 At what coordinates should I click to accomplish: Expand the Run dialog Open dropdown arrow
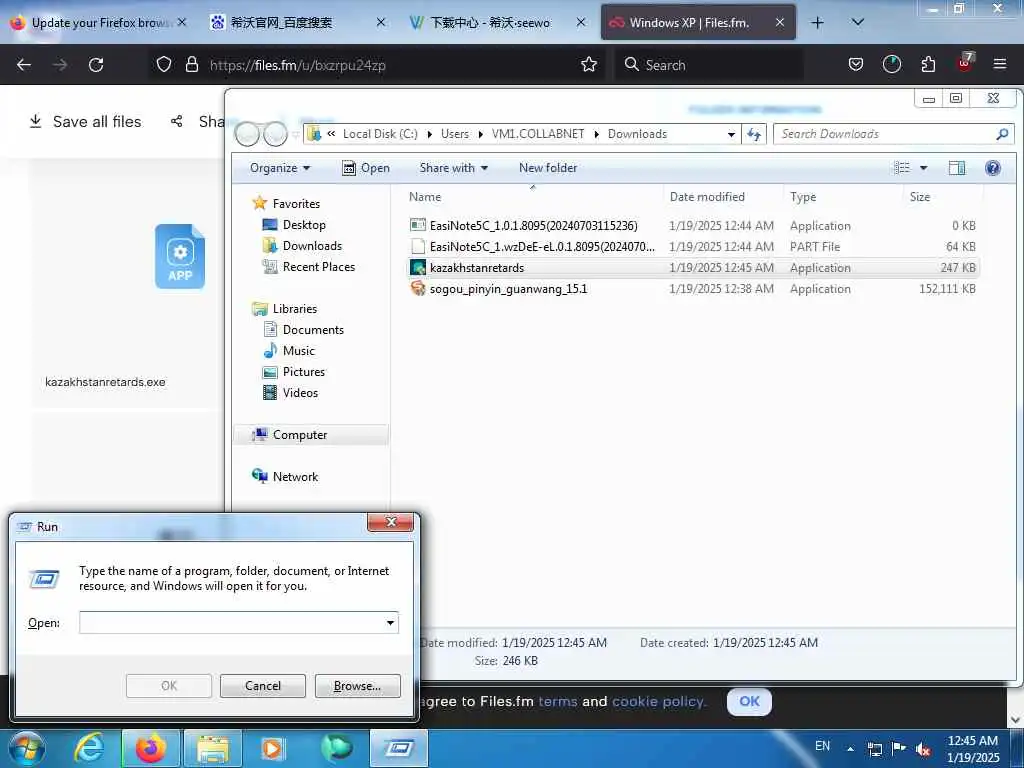(390, 622)
